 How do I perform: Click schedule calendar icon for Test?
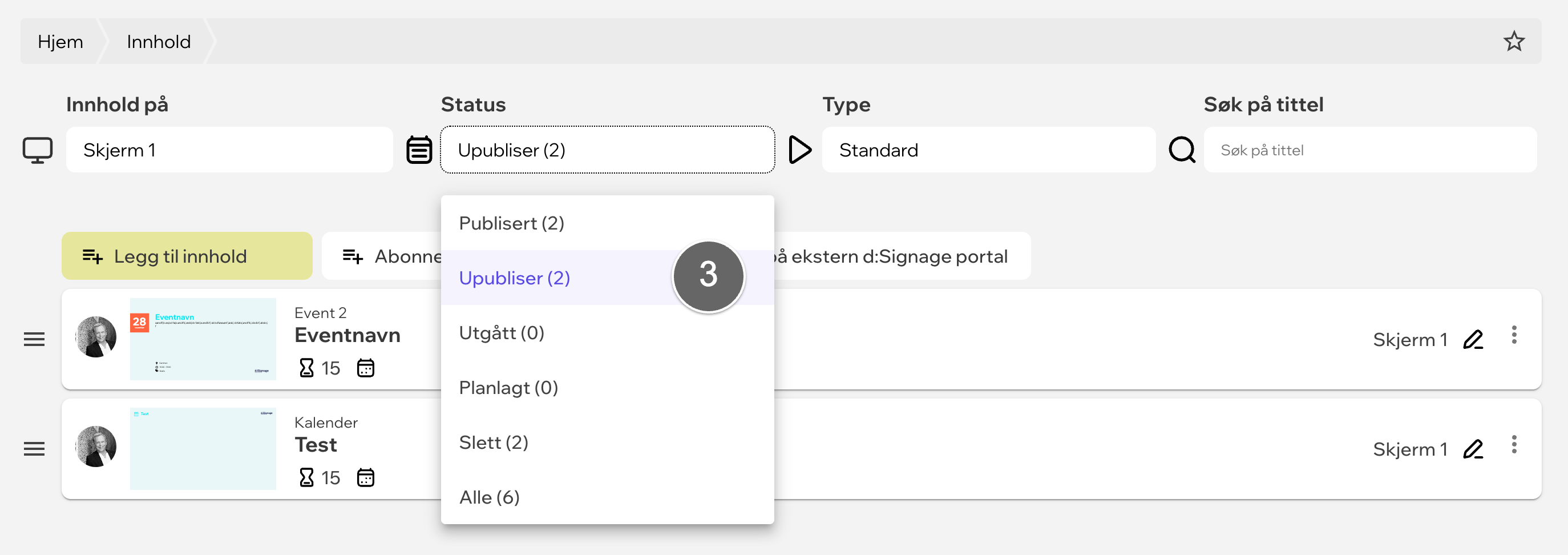[x=365, y=477]
